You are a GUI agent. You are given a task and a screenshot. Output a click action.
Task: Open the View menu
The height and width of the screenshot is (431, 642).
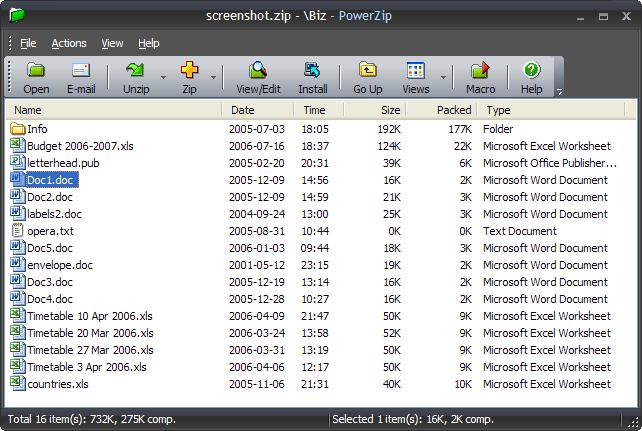click(112, 43)
